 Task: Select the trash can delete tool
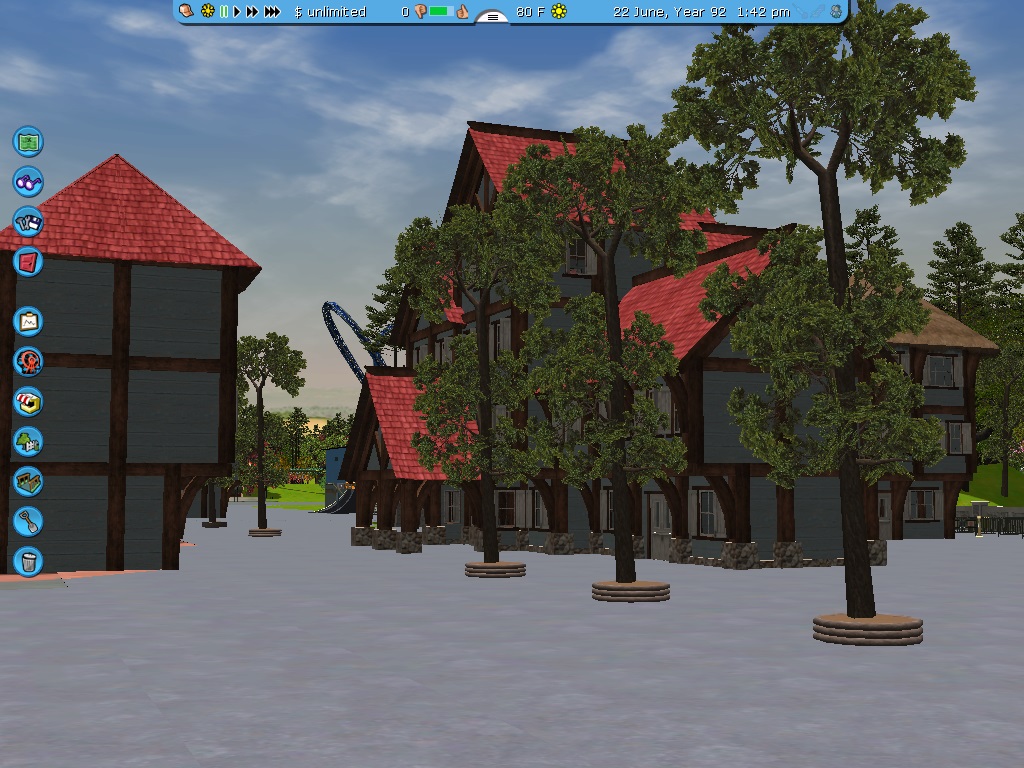28,561
